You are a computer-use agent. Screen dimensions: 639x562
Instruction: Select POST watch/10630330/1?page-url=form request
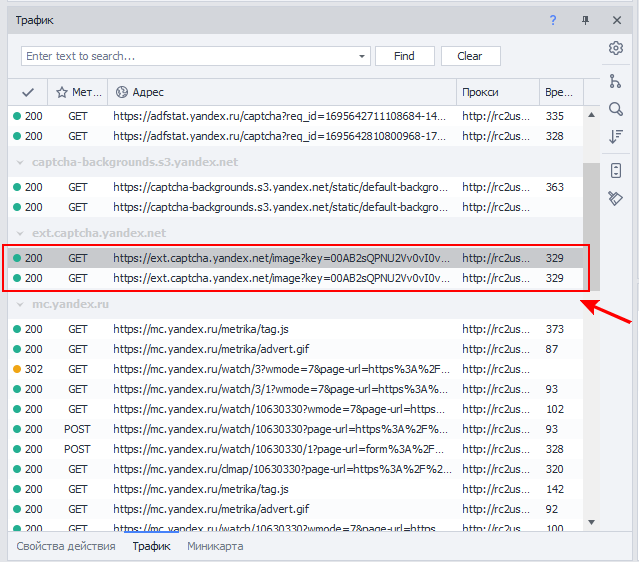pyautogui.click(x=295, y=449)
